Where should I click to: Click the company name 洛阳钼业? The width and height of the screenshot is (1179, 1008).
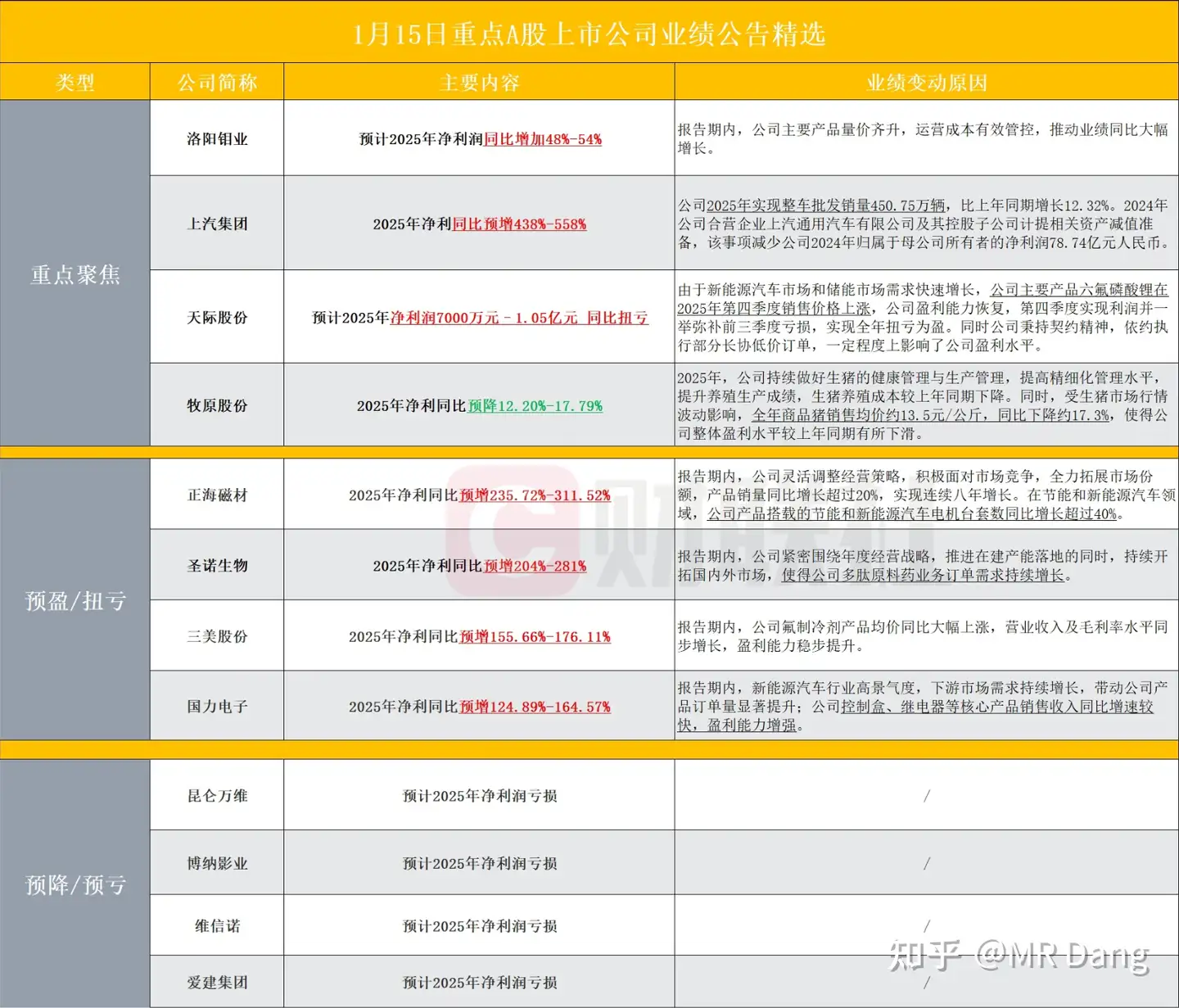(x=215, y=138)
